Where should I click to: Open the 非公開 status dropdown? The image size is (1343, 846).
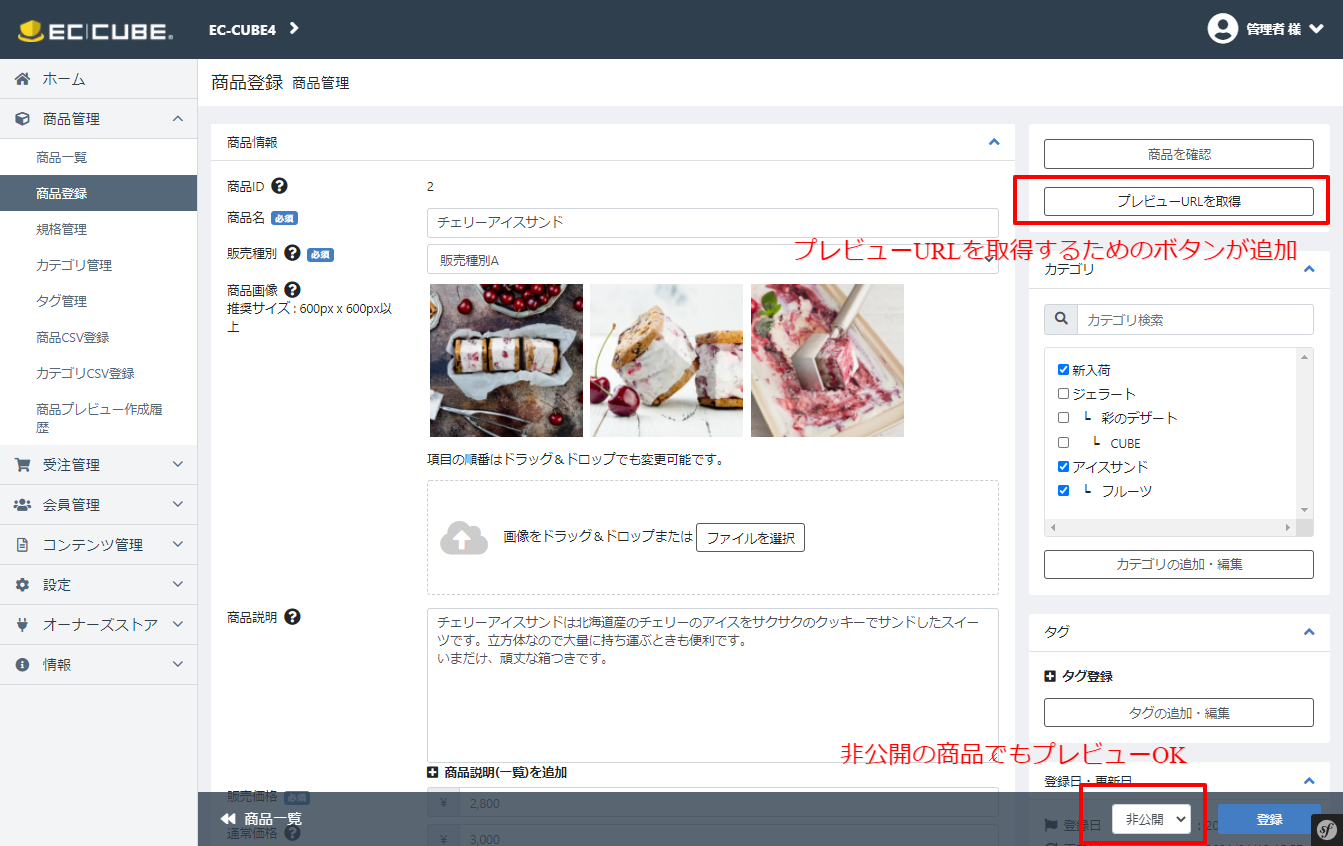[x=1151, y=819]
